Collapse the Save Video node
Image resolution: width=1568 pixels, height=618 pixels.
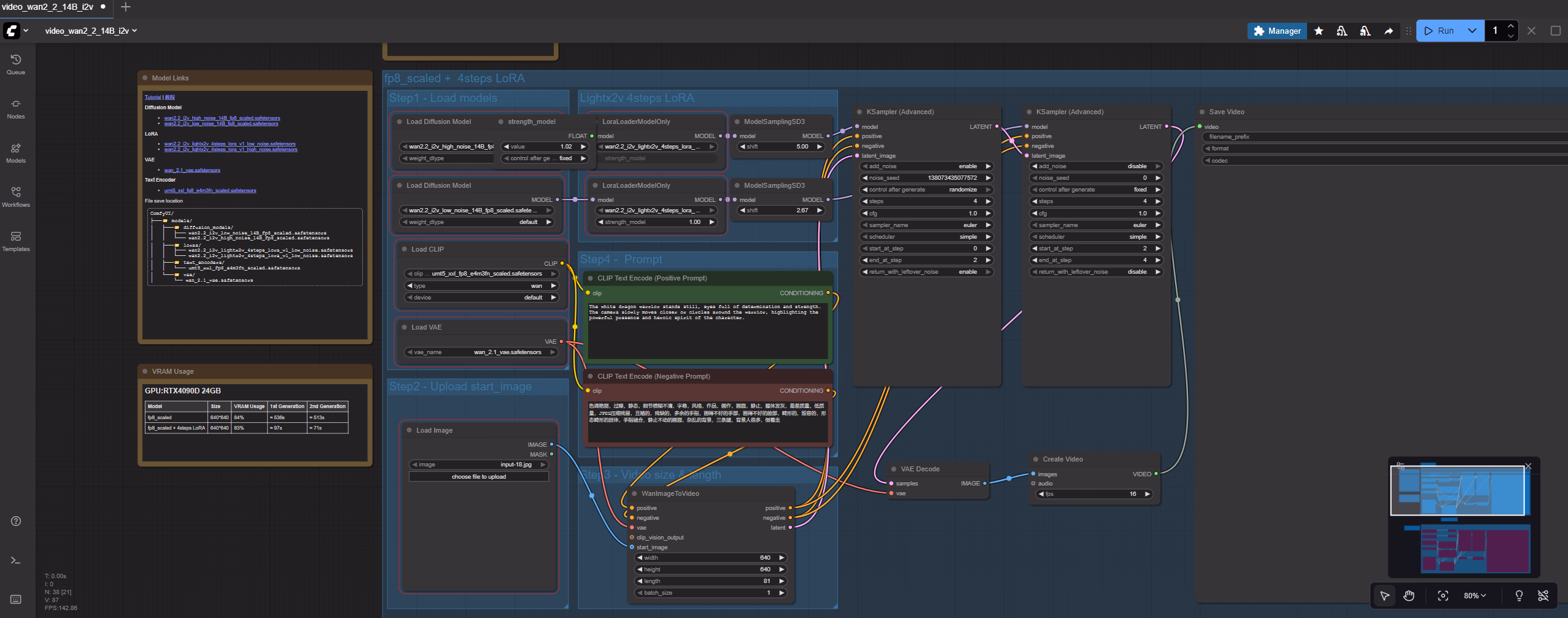click(x=1202, y=112)
